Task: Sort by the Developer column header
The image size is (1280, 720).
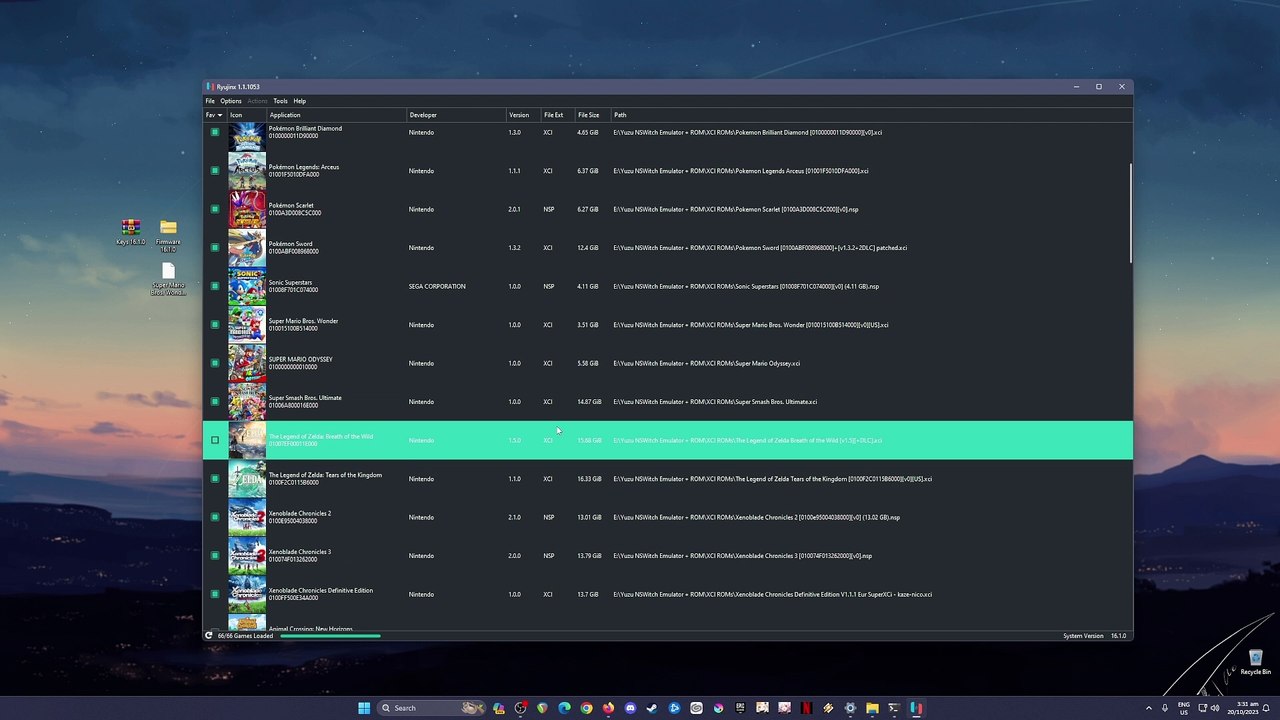Action: click(456, 115)
